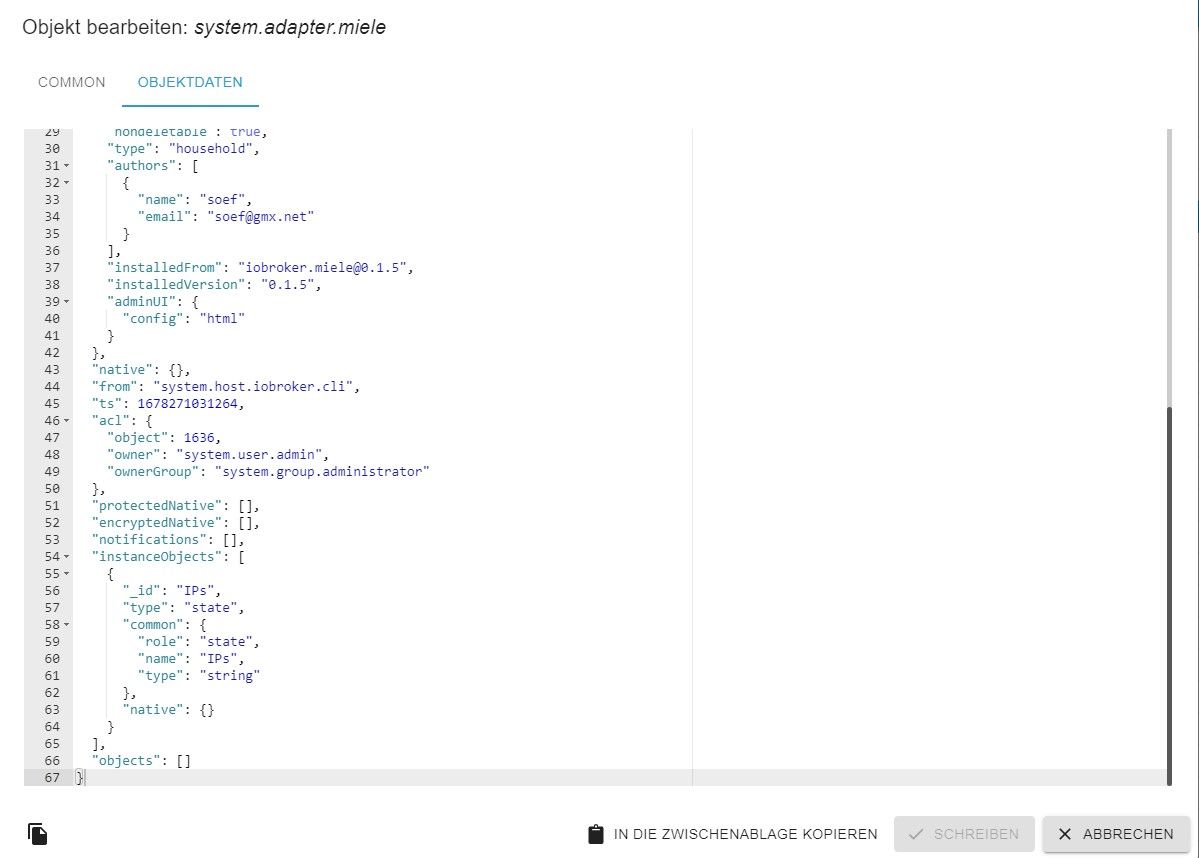1199x858 pixels.
Task: Click the editor vertical scrollbar thumb
Action: [1169, 596]
